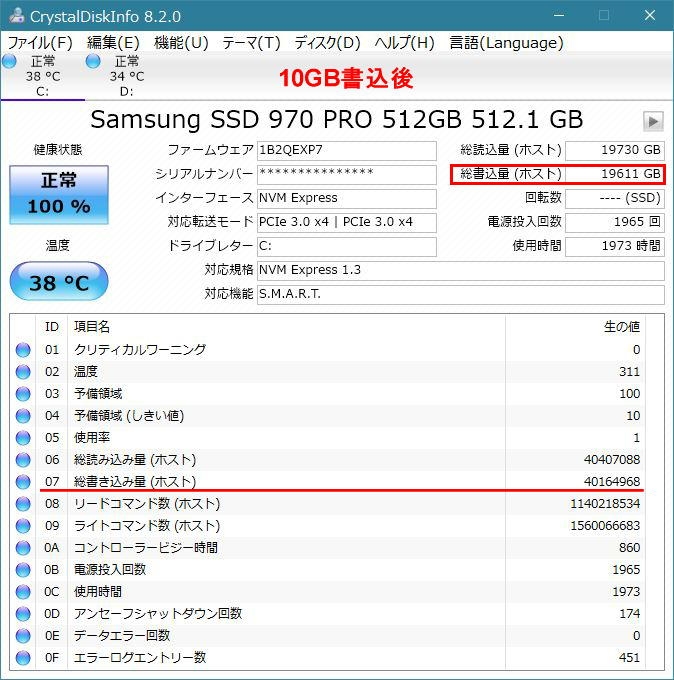Image resolution: width=674 pixels, height=680 pixels.
Task: Select the 総書き込み量 (ホスト) attribute name
Action: click(135, 482)
